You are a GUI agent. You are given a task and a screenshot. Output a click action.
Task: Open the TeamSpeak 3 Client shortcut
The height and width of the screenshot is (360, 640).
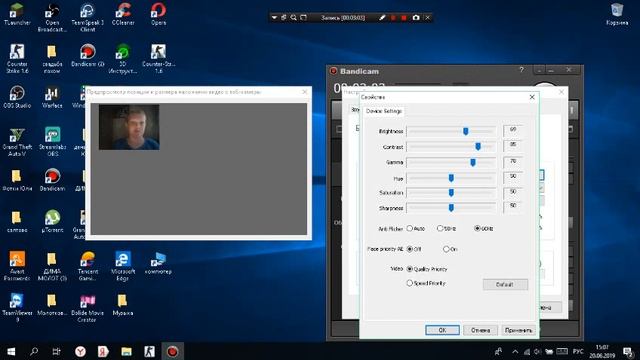point(87,18)
